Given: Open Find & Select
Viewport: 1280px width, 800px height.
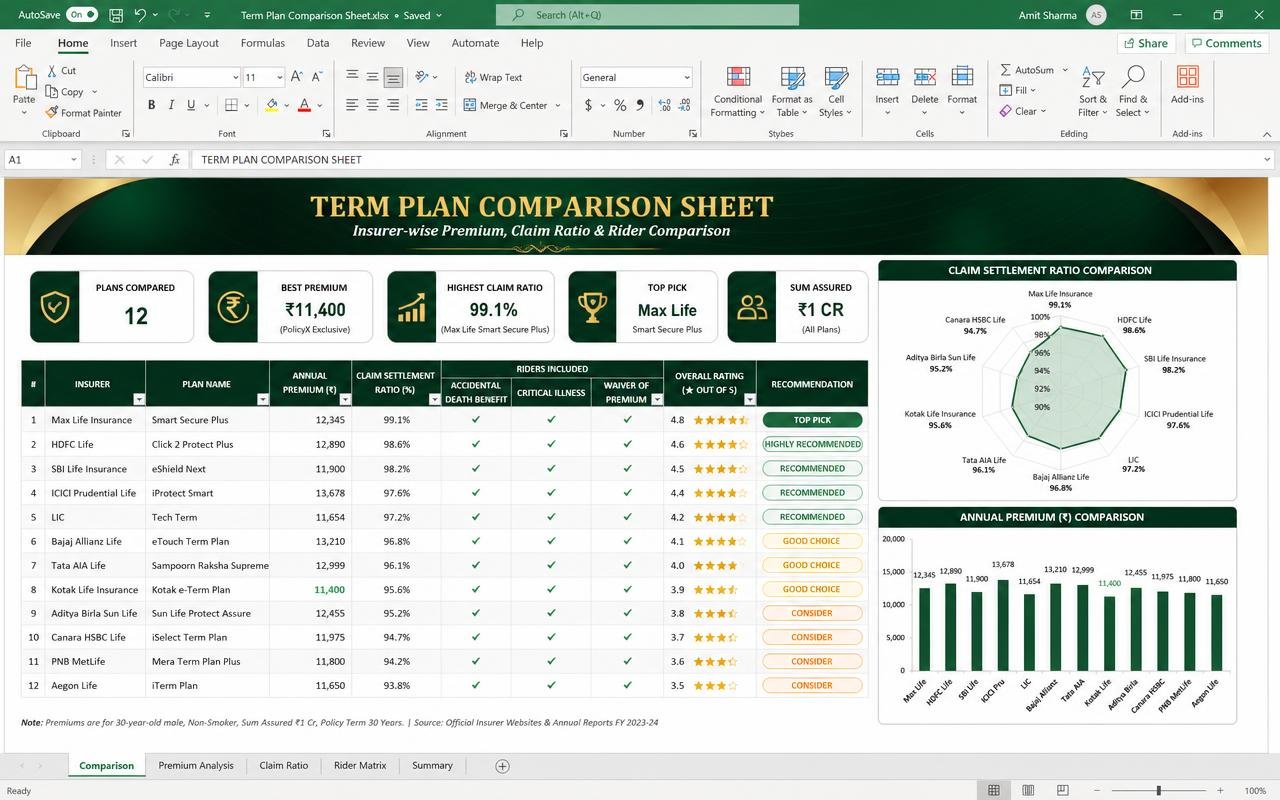Looking at the screenshot, I should [1133, 92].
